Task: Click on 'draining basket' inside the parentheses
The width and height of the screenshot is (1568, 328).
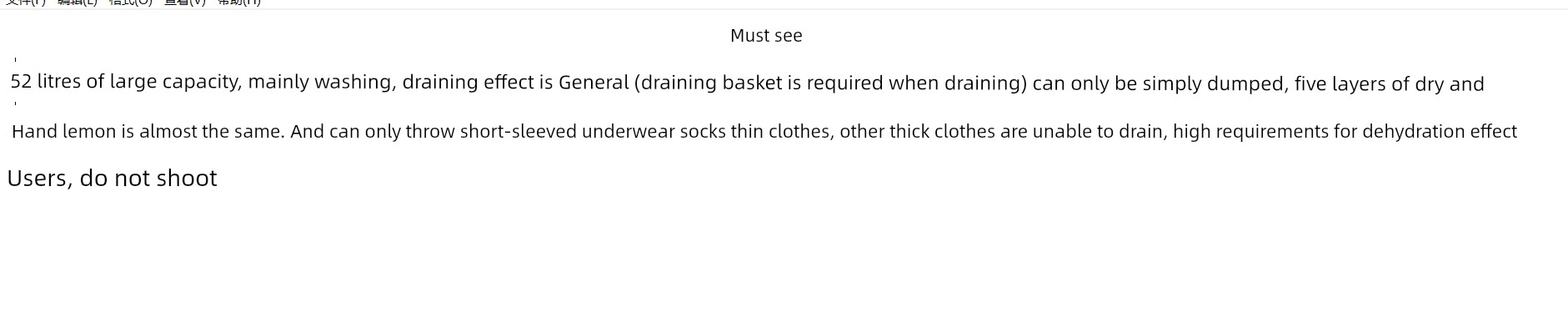Action: (711, 83)
